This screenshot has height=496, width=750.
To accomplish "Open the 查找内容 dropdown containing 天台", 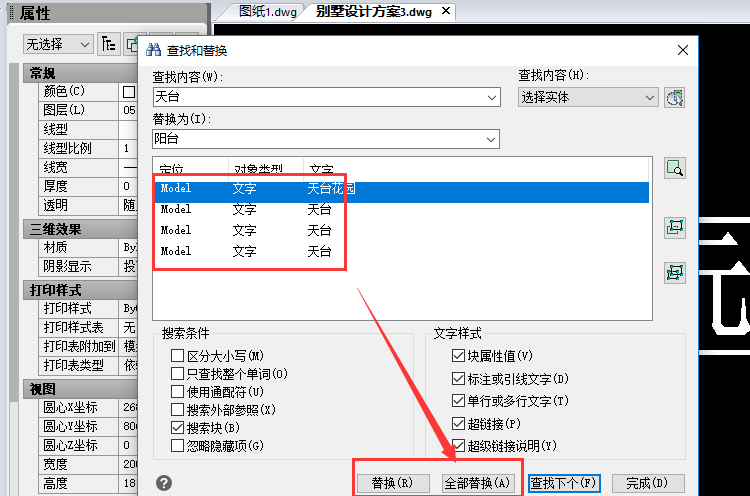I will pos(491,97).
